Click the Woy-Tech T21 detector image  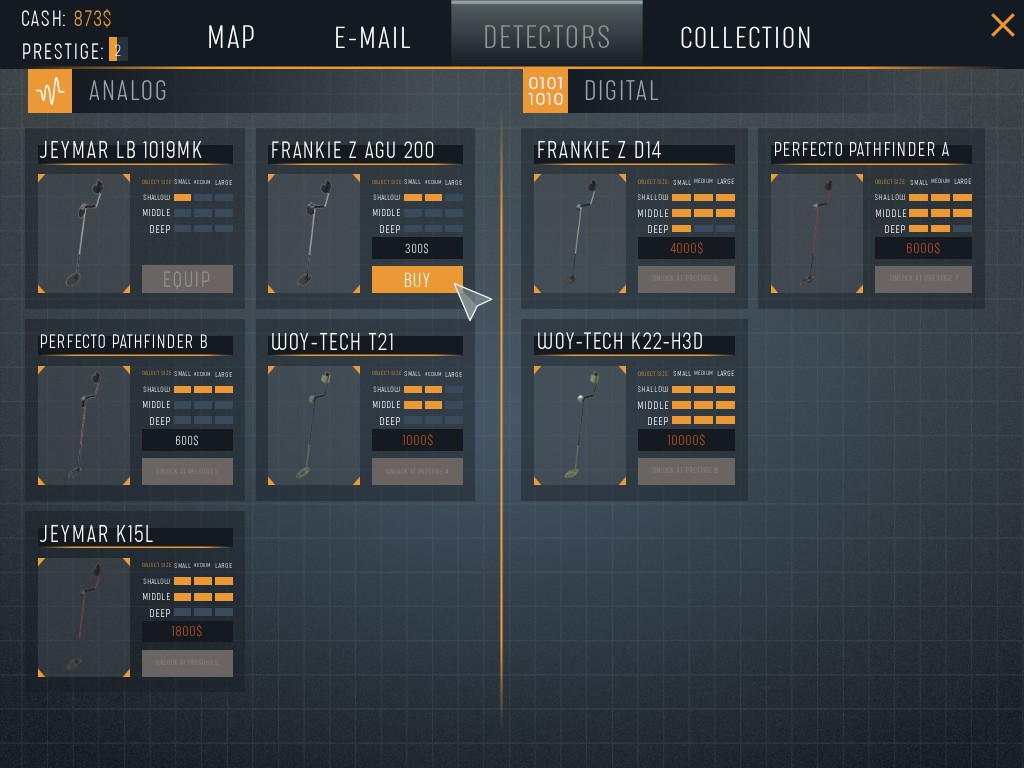314,425
